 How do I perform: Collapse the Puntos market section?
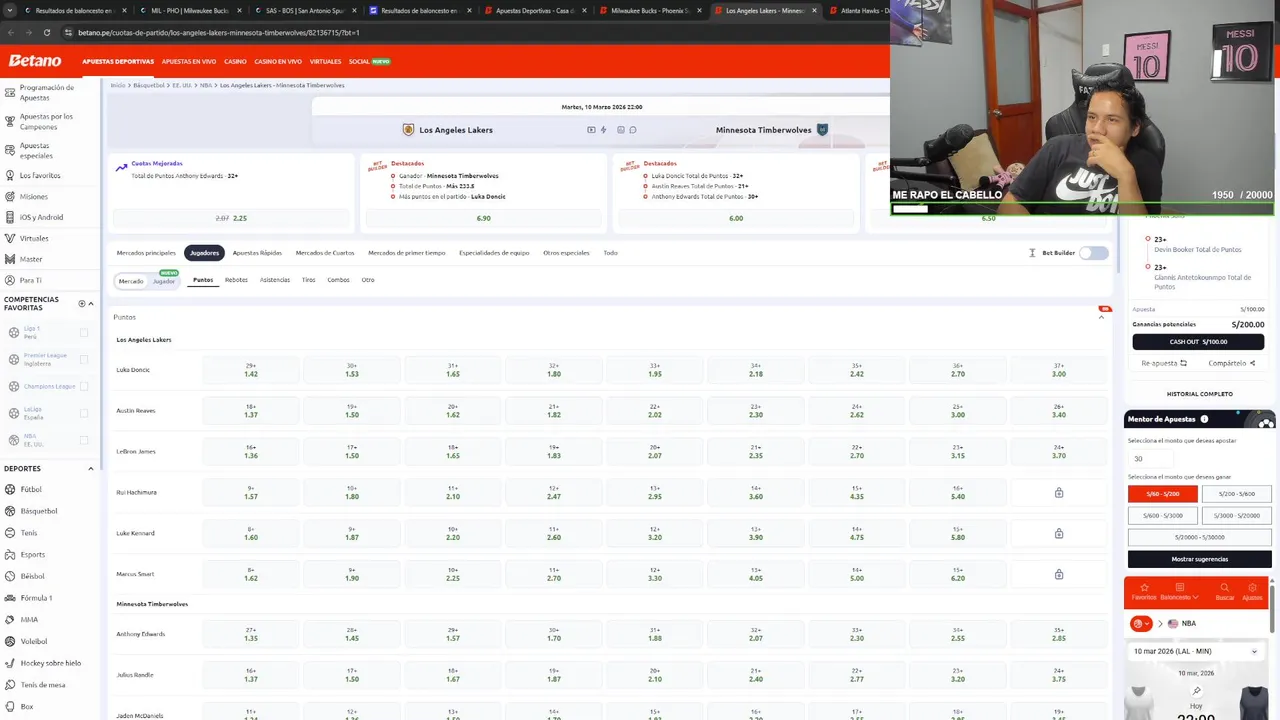tap(1102, 317)
